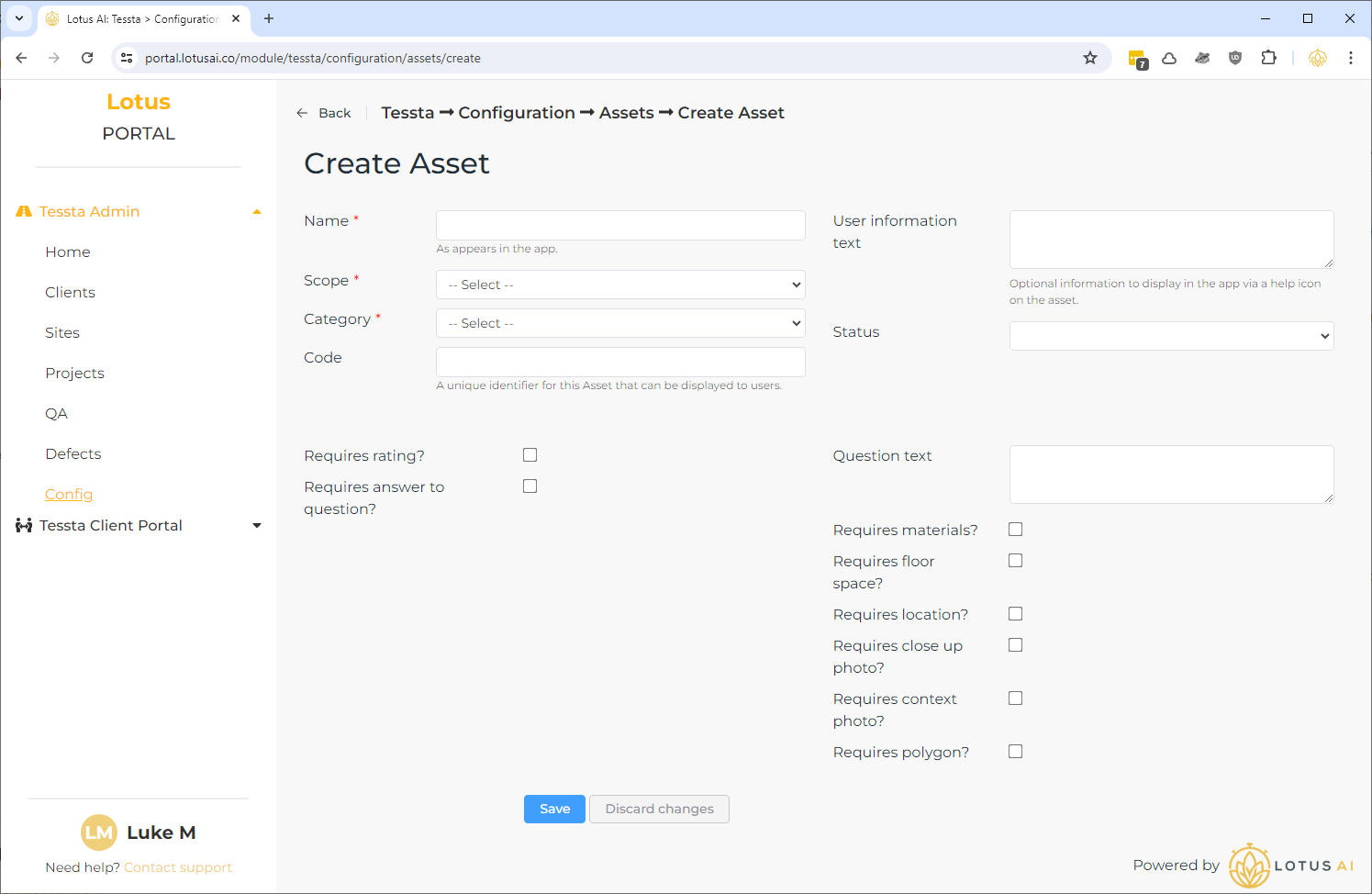Viewport: 1372px width, 894px height.
Task: Expand the Category dropdown list
Action: click(x=620, y=323)
